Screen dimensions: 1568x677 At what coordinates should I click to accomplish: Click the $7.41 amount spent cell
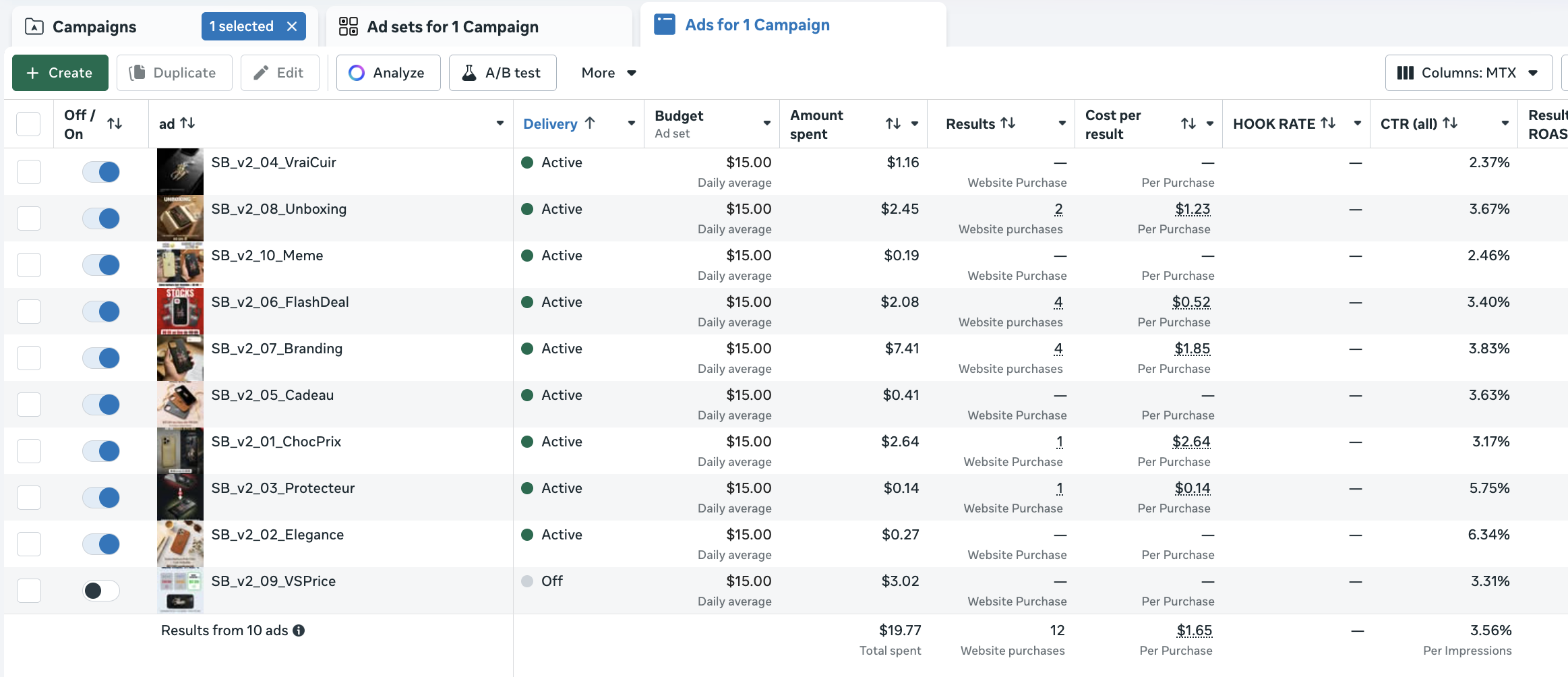click(x=902, y=349)
